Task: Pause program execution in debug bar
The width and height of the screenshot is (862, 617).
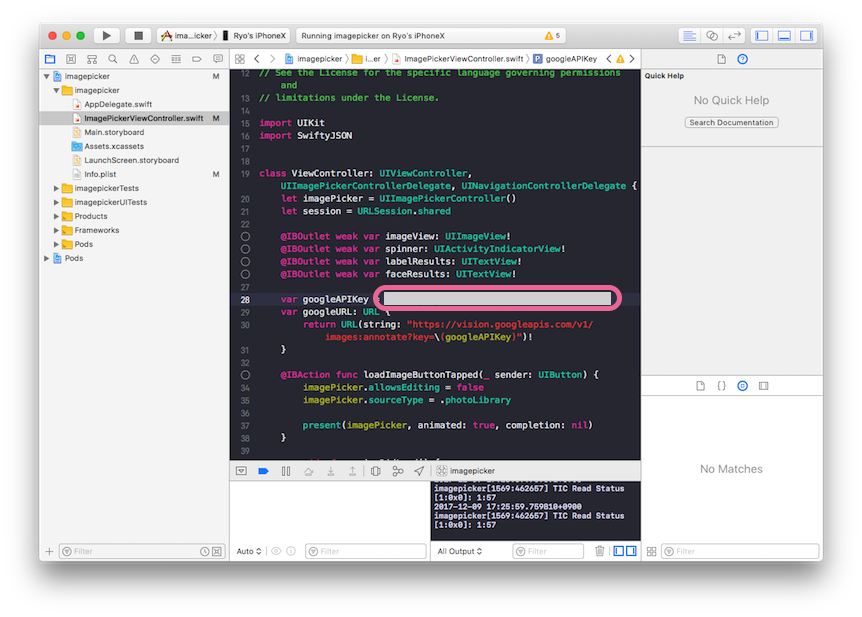Action: (x=286, y=471)
